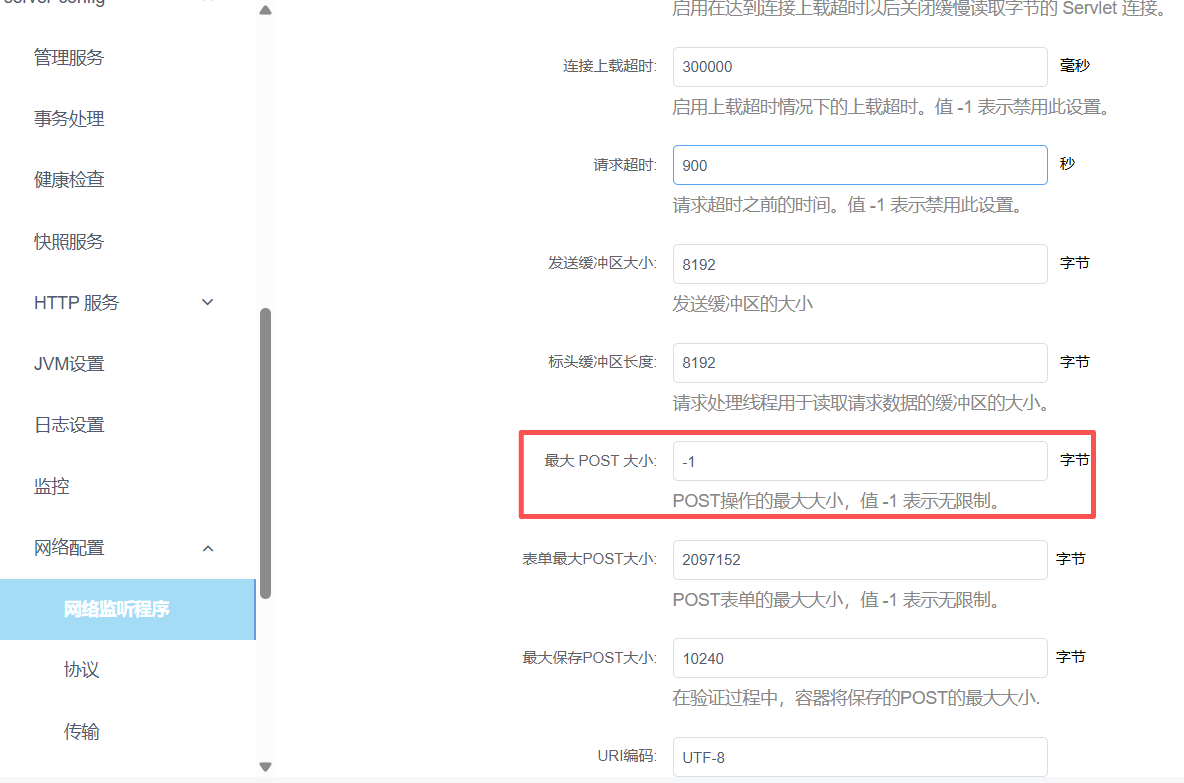Viewport: 1184px width, 783px height.
Task: Click the 表单最大POST大小 input field
Action: (x=860, y=560)
